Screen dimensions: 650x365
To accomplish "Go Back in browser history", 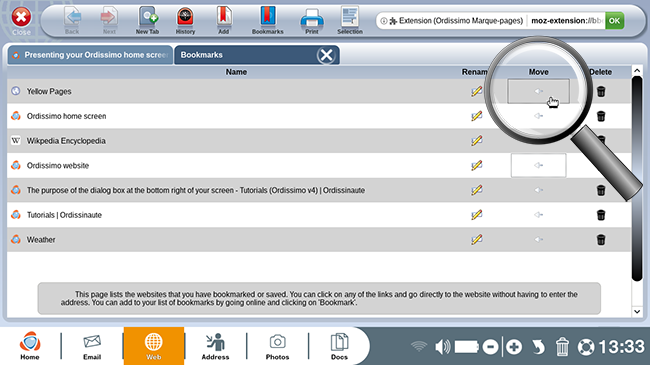I will click(x=72, y=21).
